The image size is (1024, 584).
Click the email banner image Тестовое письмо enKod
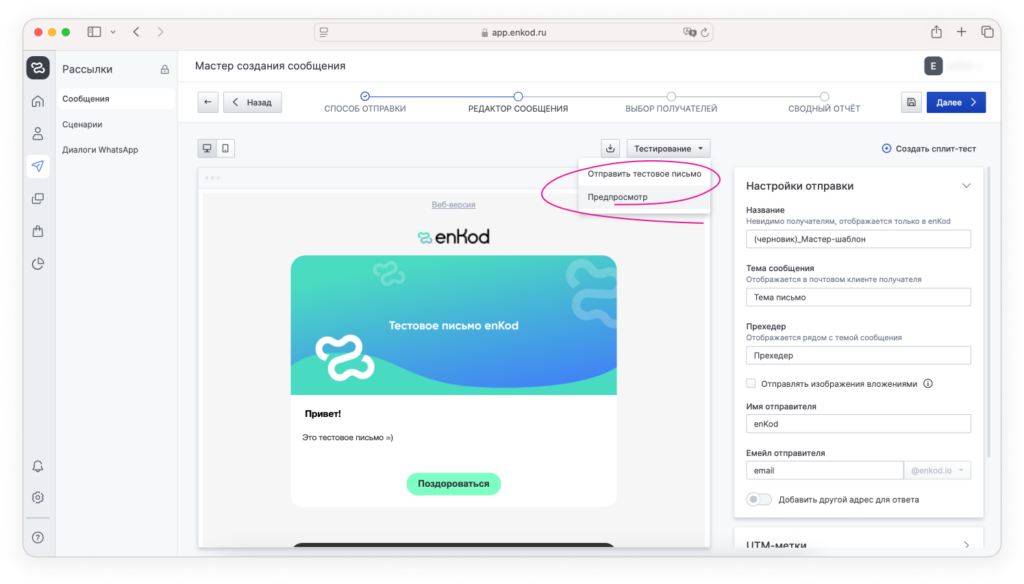453,325
